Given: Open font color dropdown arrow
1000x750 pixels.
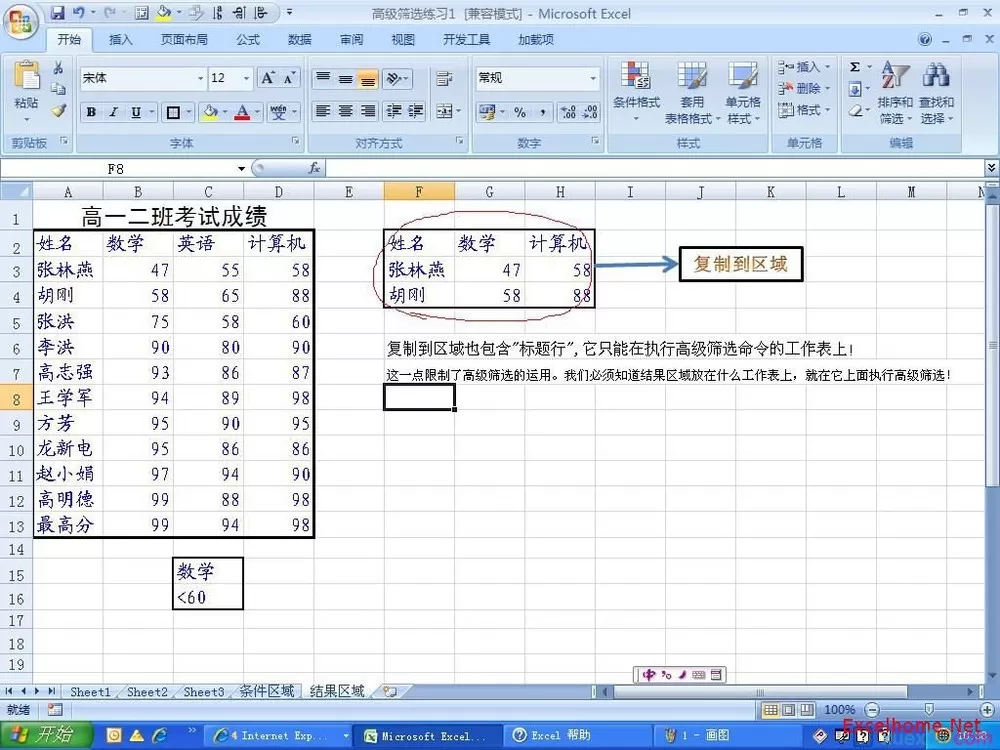Looking at the screenshot, I should (x=258, y=113).
